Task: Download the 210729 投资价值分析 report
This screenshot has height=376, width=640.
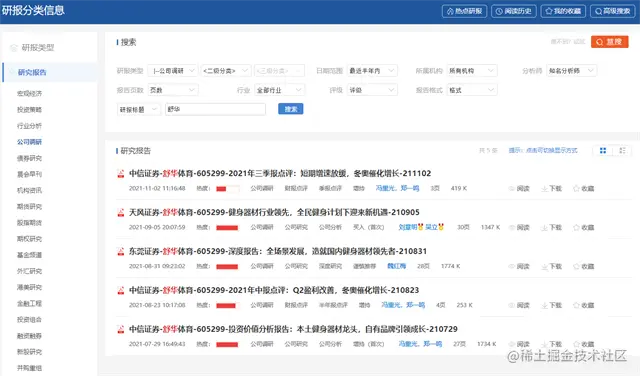Action: 551,344
